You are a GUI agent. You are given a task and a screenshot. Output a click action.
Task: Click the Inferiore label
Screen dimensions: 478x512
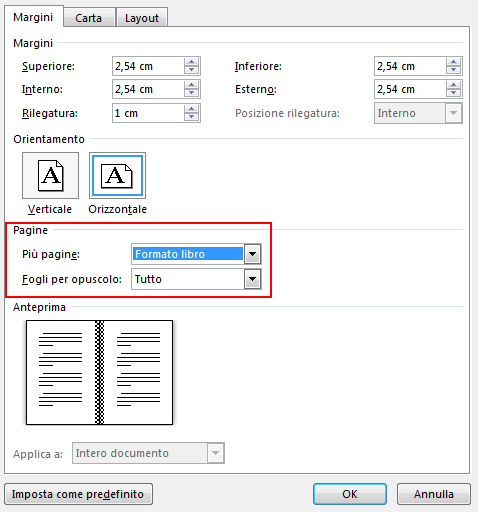pos(258,66)
